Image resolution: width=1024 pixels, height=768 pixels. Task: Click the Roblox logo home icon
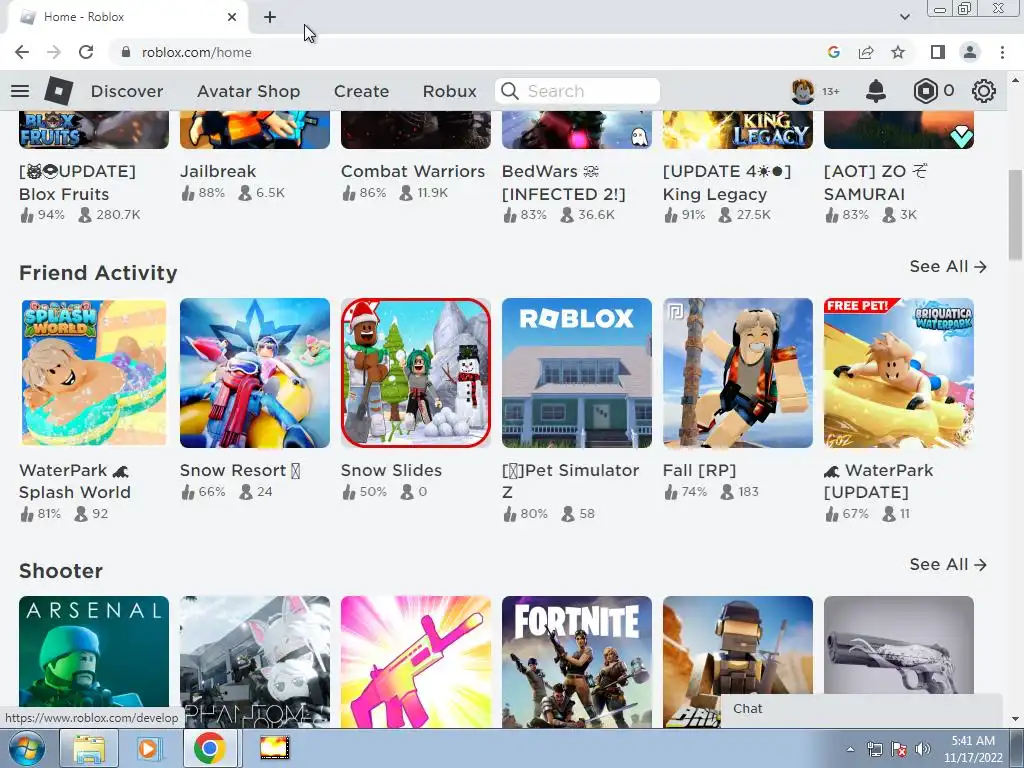click(58, 90)
